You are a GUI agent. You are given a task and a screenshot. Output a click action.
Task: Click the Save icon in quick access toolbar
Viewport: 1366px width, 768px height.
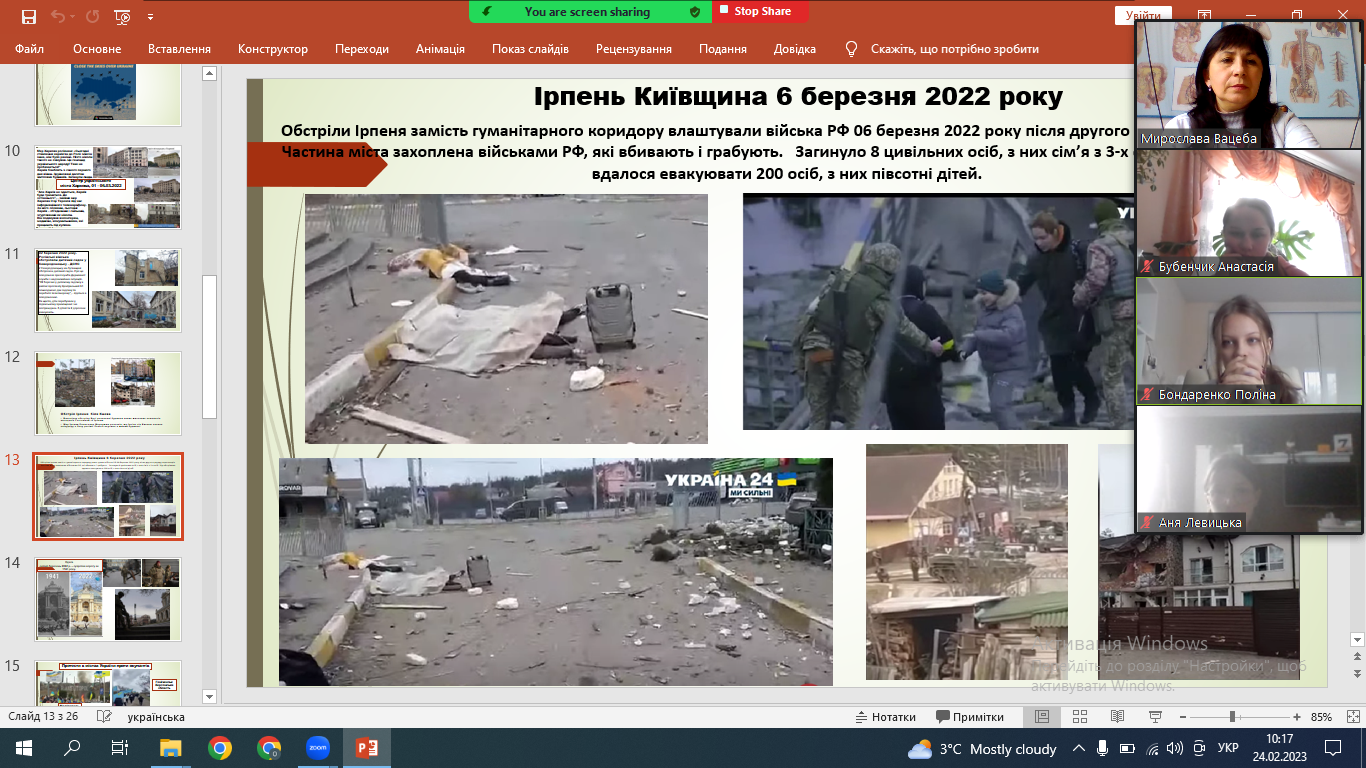[28, 17]
